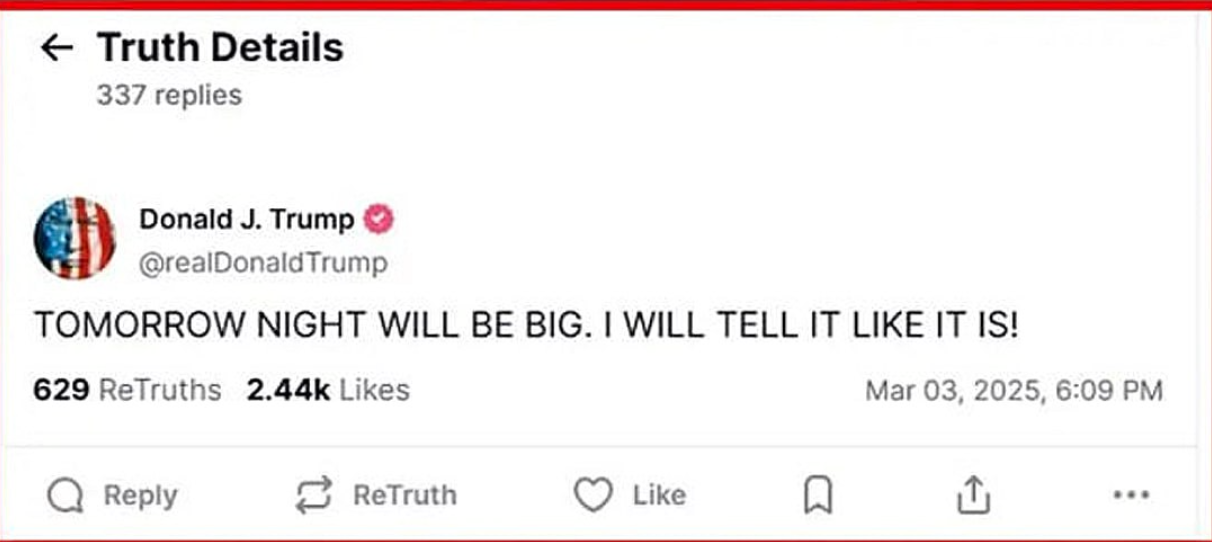Click the @realDonaldTrump handle
The height and width of the screenshot is (542, 1212).
263,263
